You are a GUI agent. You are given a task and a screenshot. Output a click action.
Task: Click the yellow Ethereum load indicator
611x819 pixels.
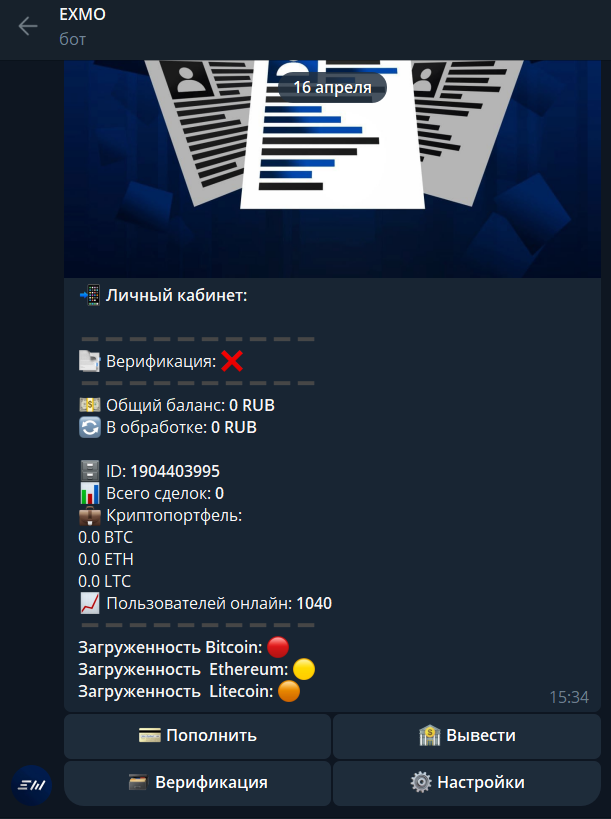click(x=304, y=669)
